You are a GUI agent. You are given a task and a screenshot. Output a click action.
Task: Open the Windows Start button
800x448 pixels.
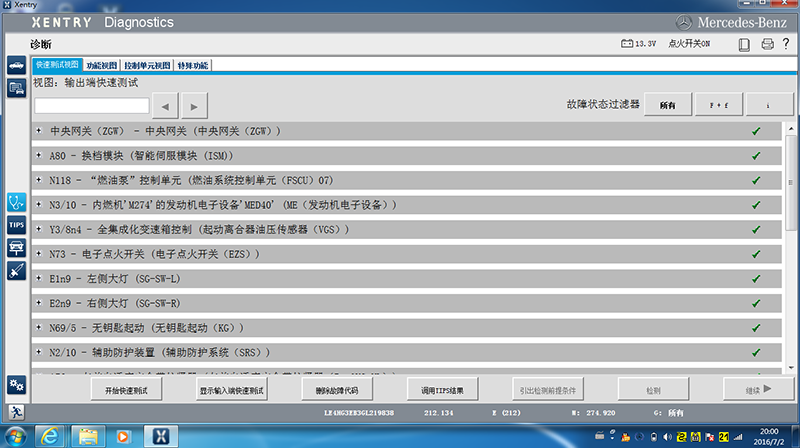coord(15,437)
